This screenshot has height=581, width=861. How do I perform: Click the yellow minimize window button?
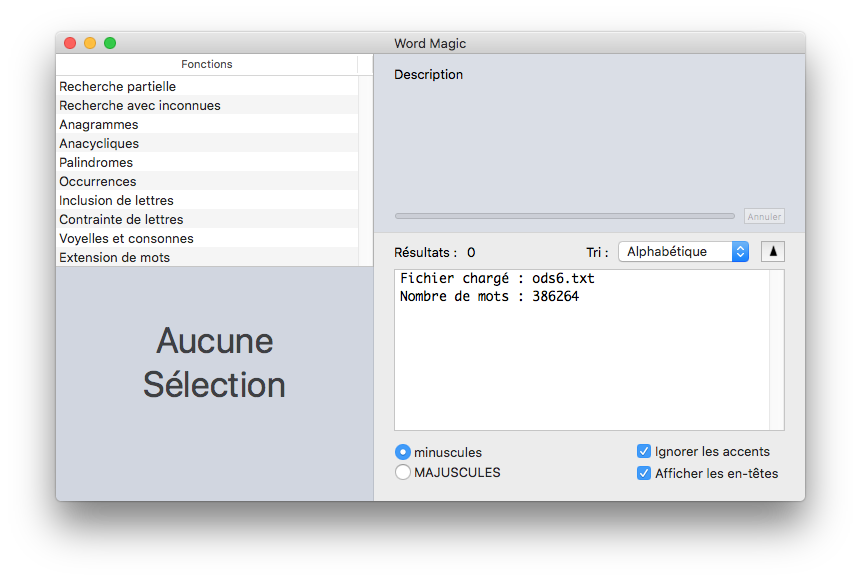point(90,43)
